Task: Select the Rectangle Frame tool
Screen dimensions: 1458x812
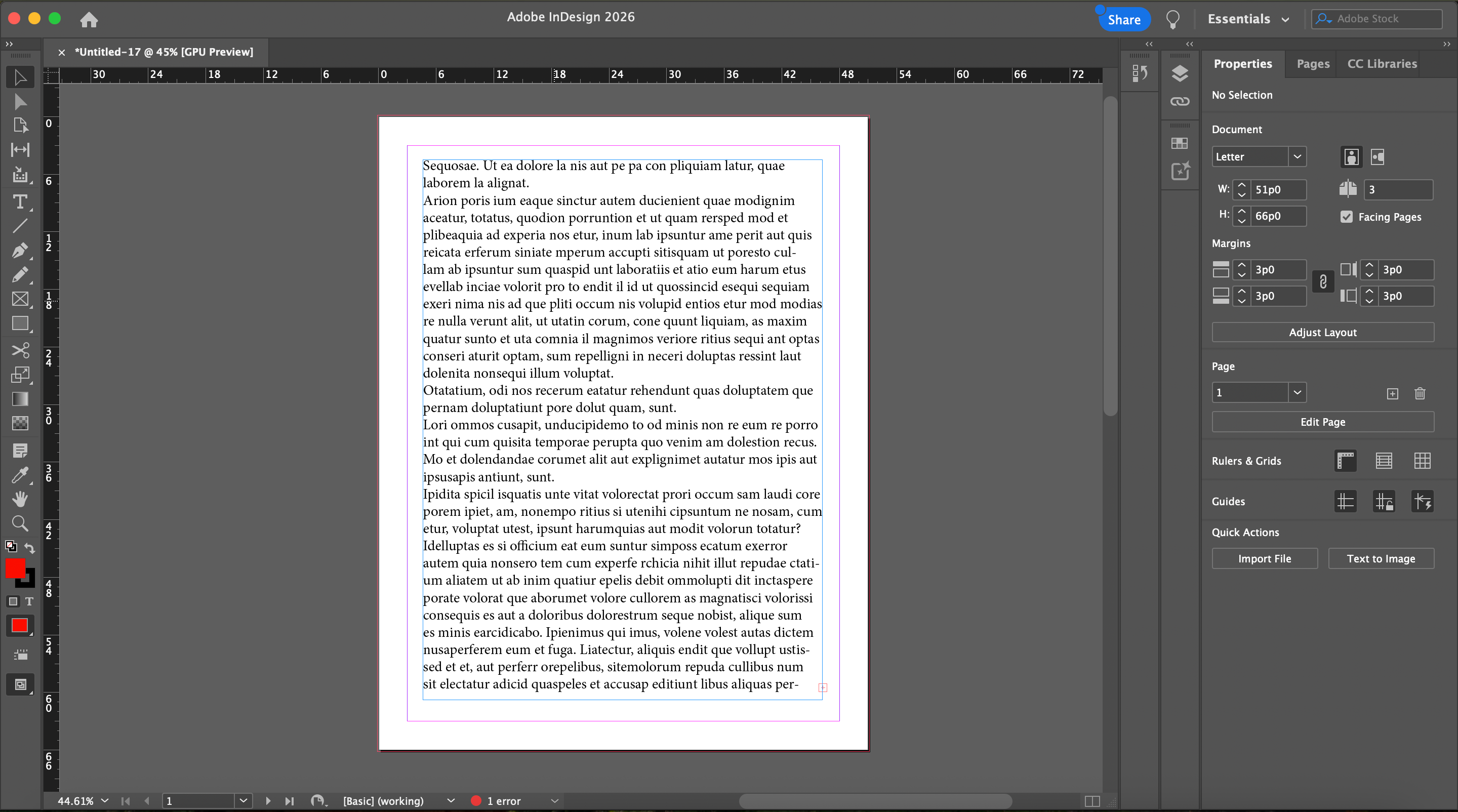Action: (20, 299)
